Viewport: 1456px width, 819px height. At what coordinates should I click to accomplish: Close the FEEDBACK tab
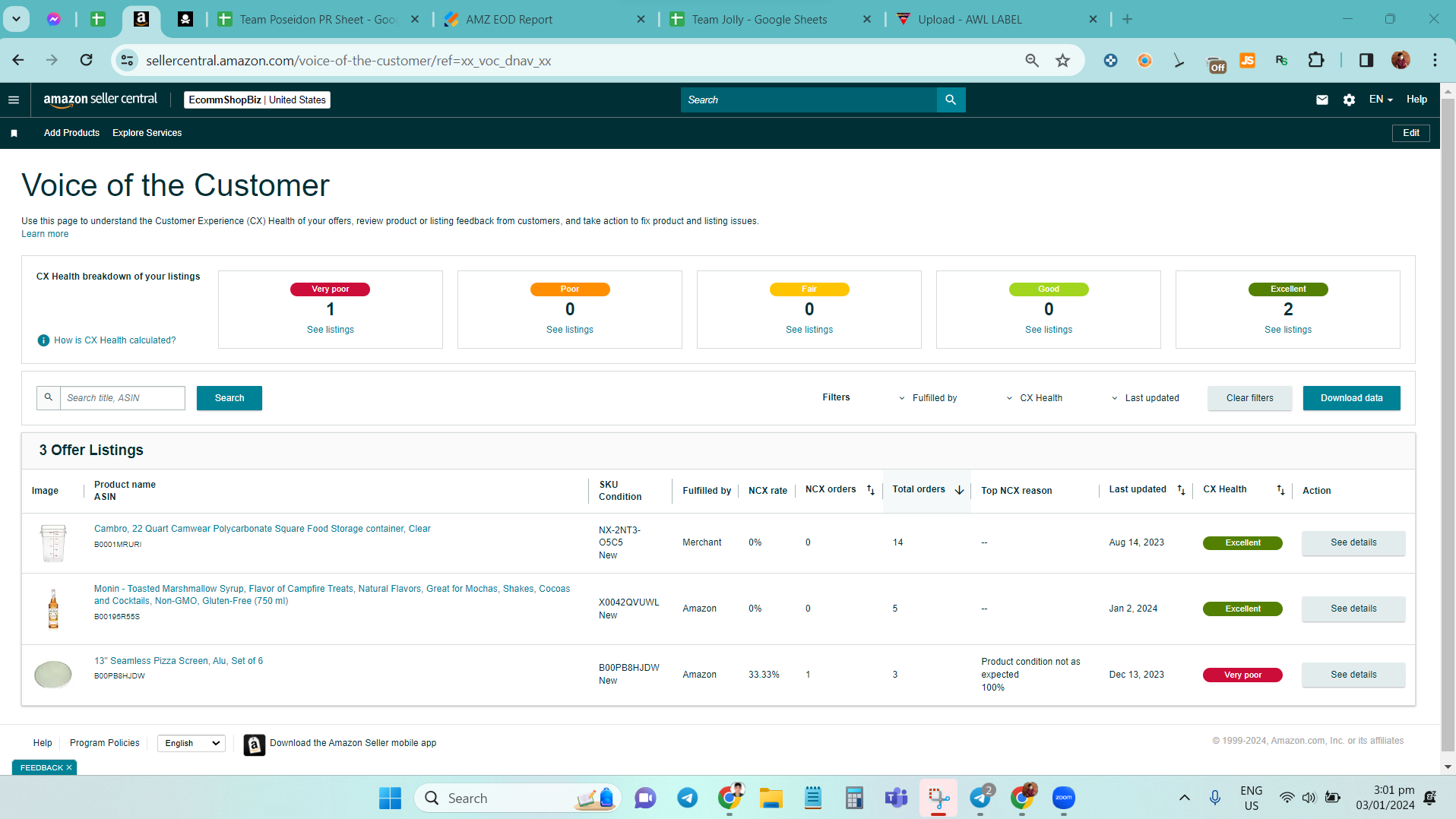(x=69, y=768)
